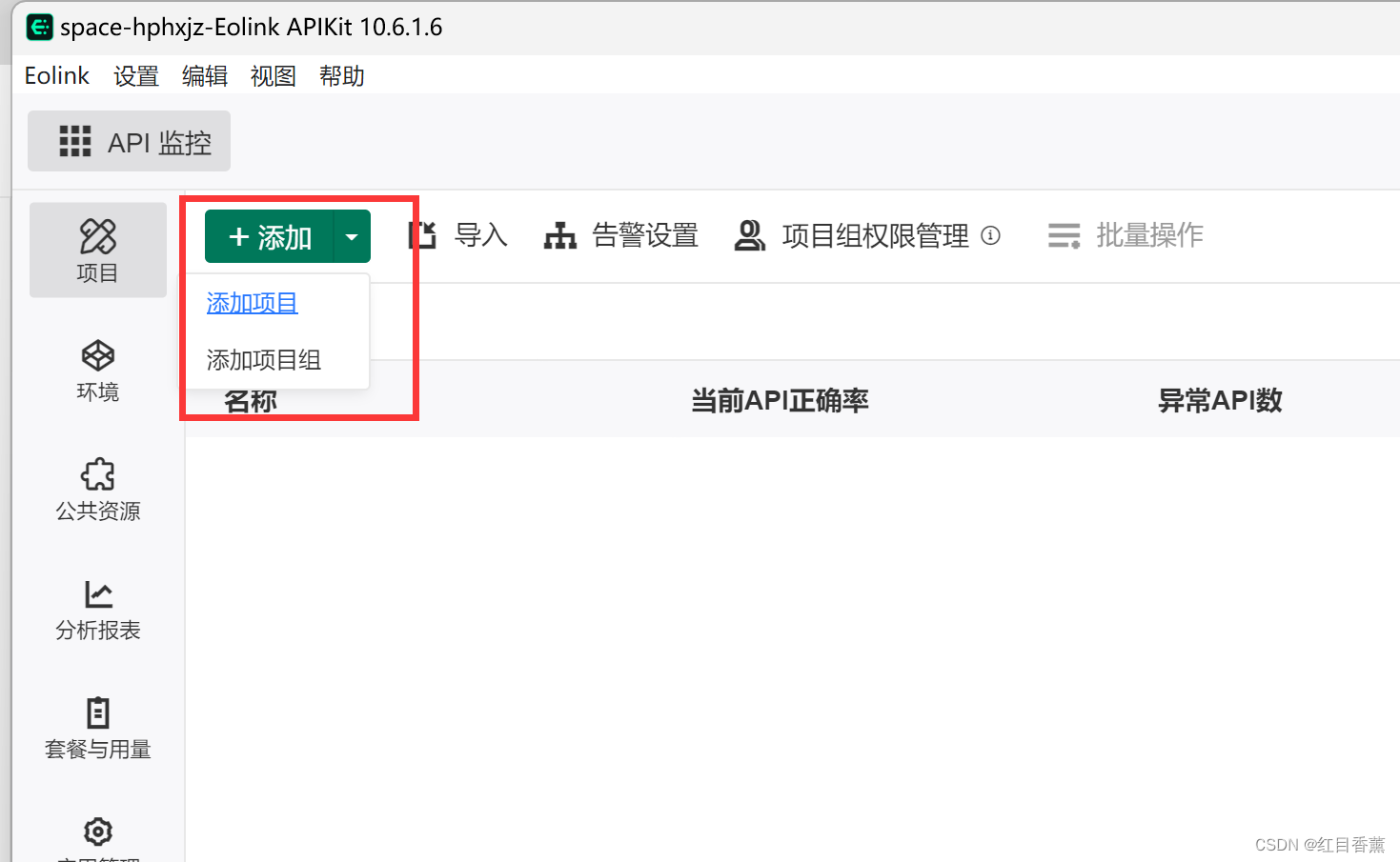1400x862 pixels.
Task: Open the 编辑 menu
Action: 205,76
